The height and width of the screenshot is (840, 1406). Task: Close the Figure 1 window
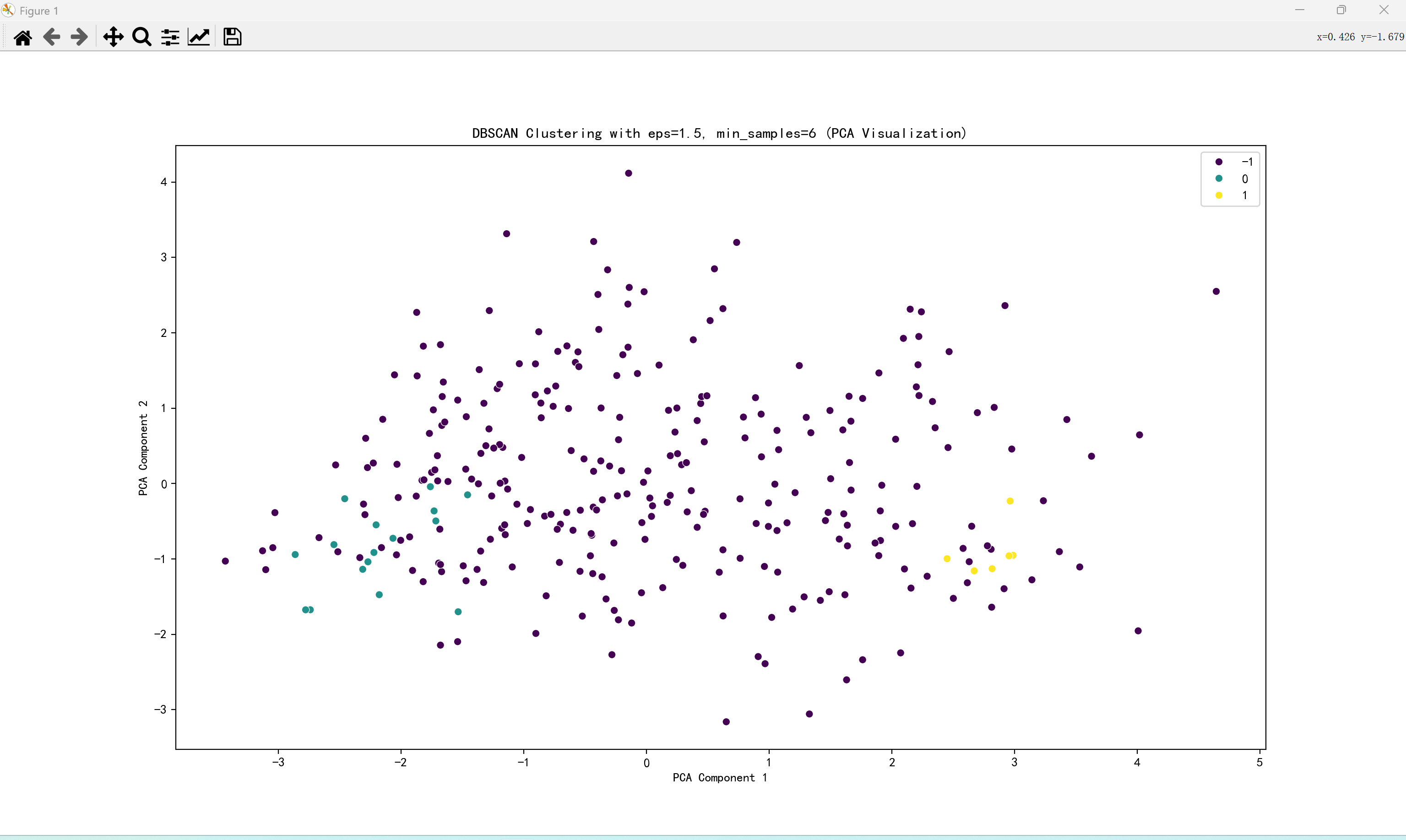[x=1384, y=10]
